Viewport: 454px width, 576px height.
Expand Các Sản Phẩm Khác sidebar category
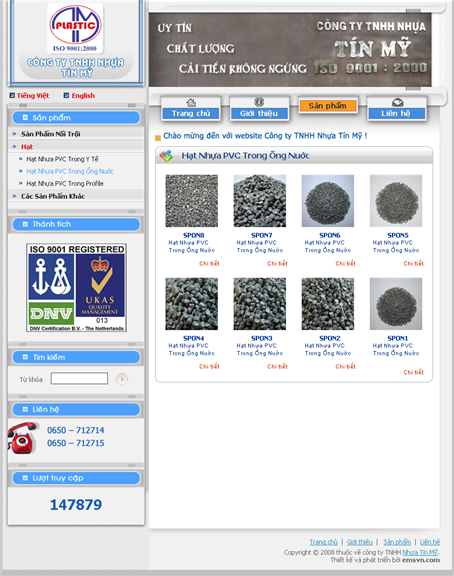click(53, 196)
